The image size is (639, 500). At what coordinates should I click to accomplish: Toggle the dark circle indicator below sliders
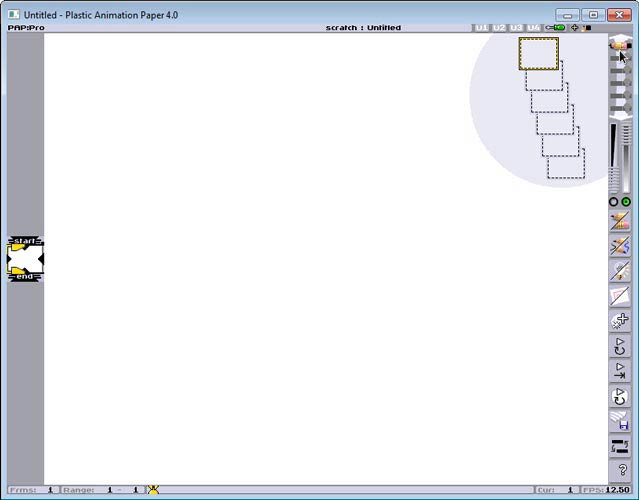tap(614, 202)
